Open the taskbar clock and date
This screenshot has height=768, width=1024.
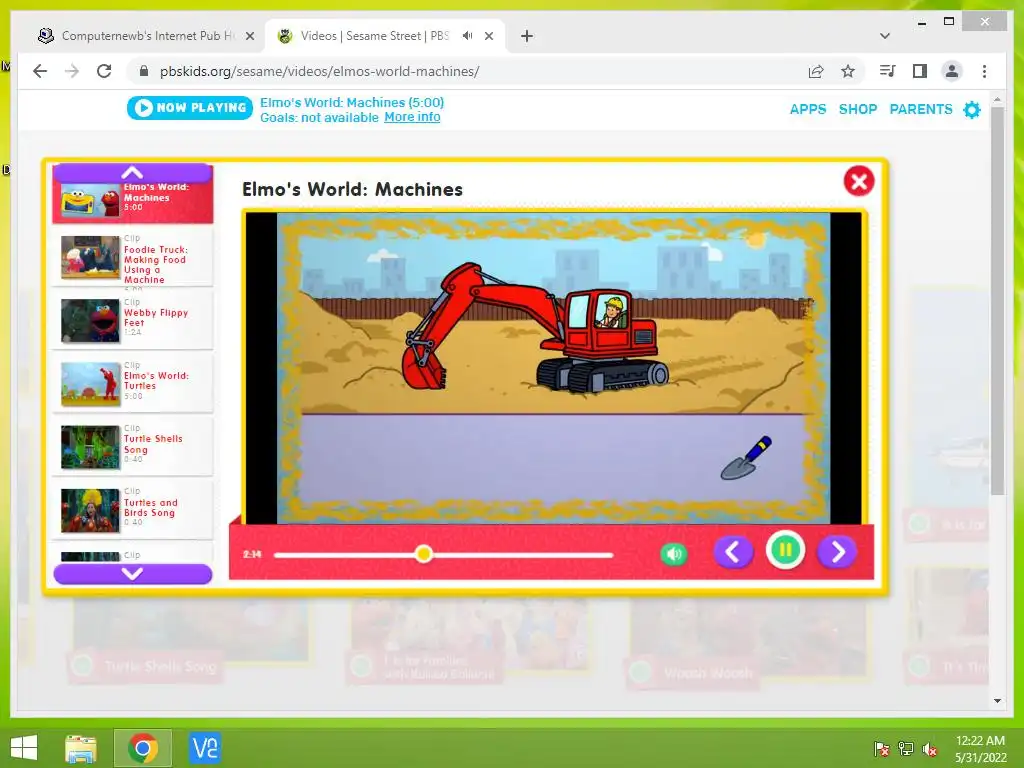click(x=981, y=749)
